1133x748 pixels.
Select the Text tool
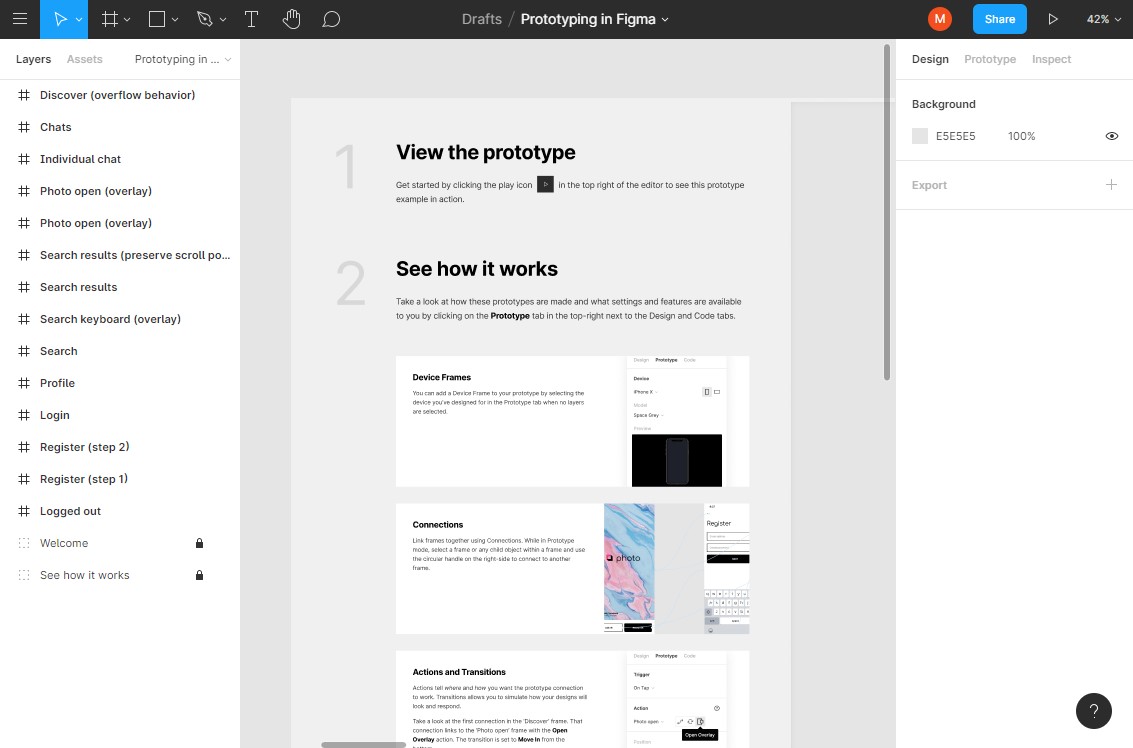tap(251, 20)
